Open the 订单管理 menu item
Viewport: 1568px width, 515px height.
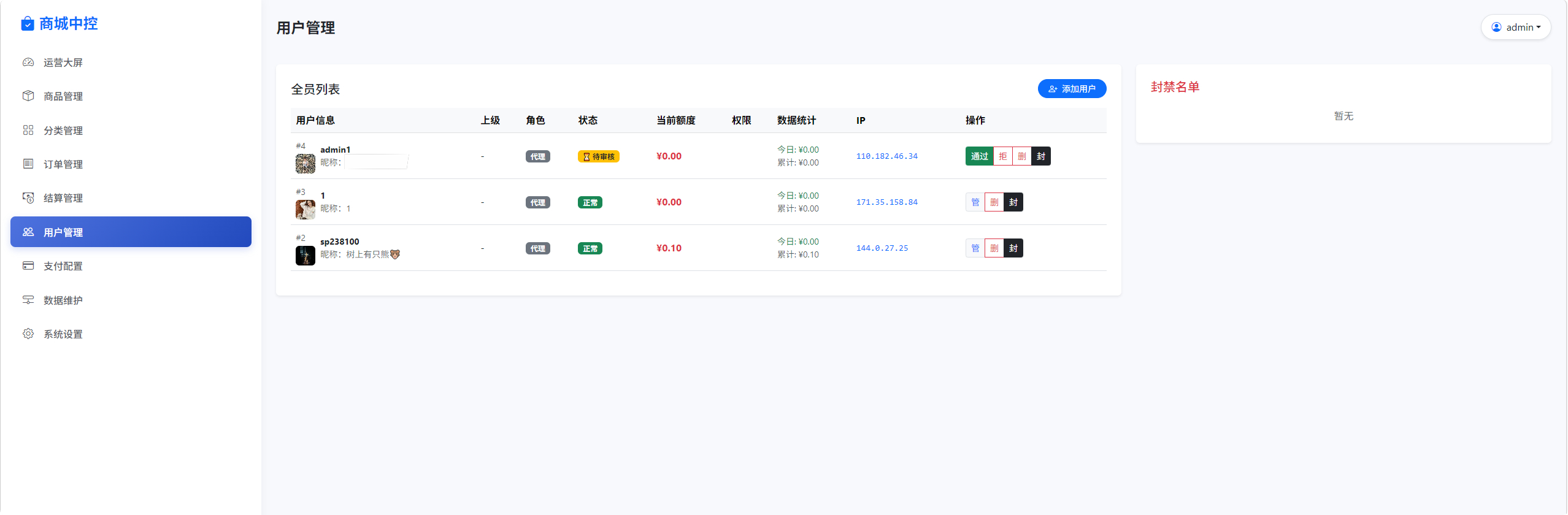63,164
